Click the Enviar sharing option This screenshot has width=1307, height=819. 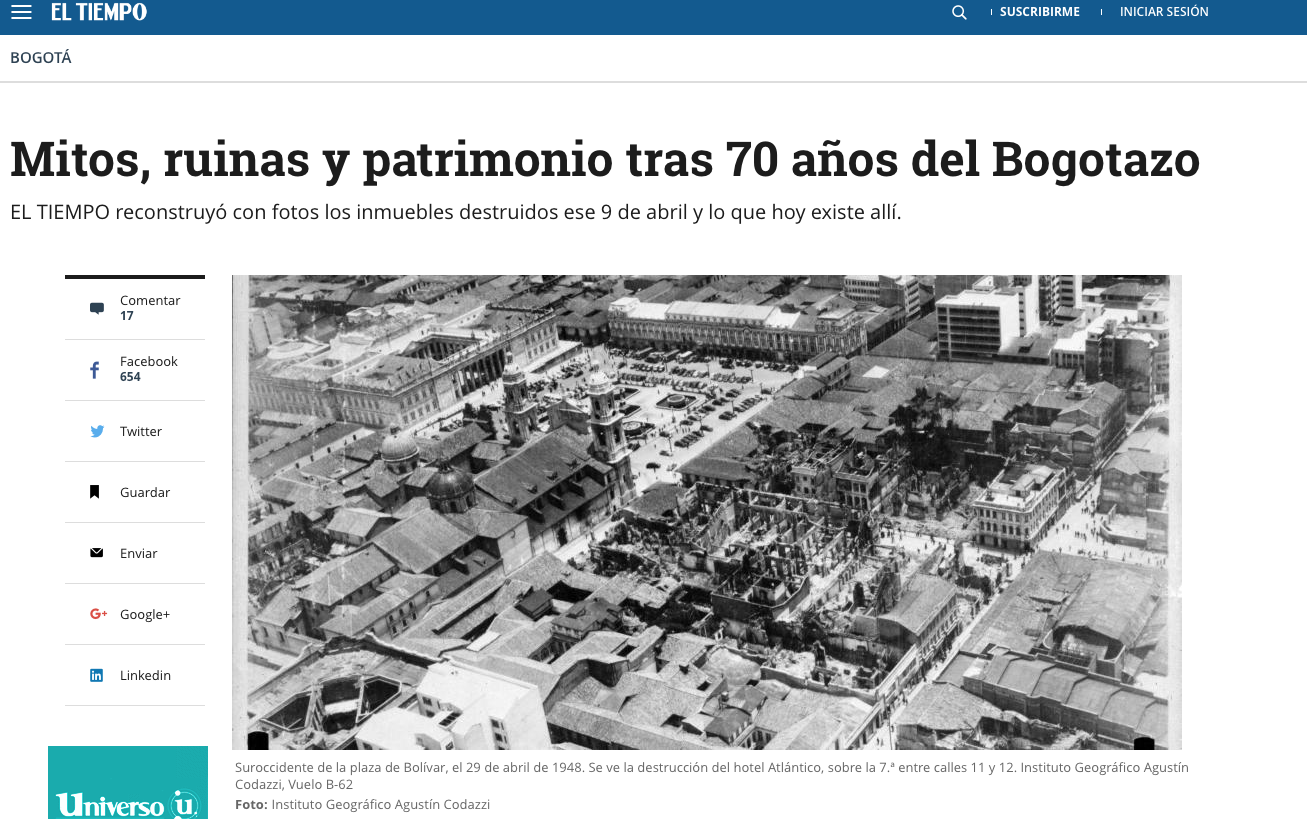click(x=138, y=552)
